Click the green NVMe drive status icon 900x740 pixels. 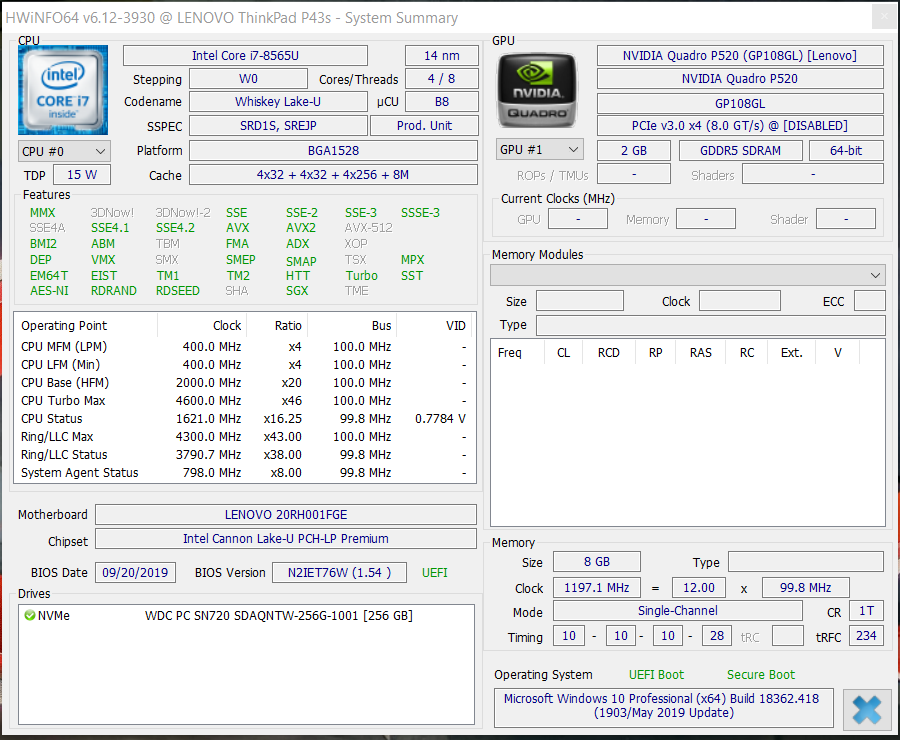(29, 616)
